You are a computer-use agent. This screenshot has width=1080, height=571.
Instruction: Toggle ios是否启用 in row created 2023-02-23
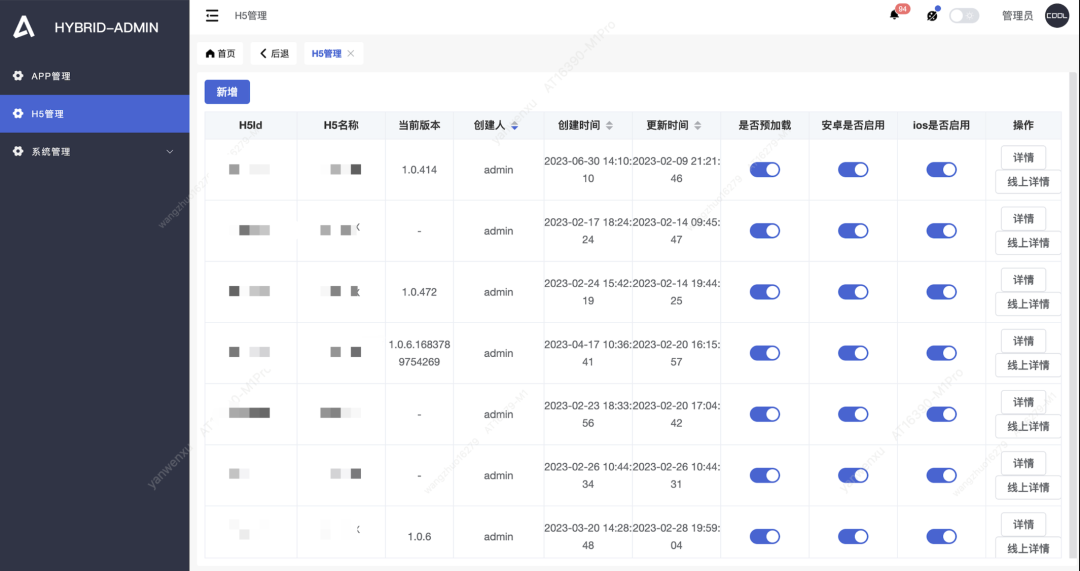coord(942,414)
